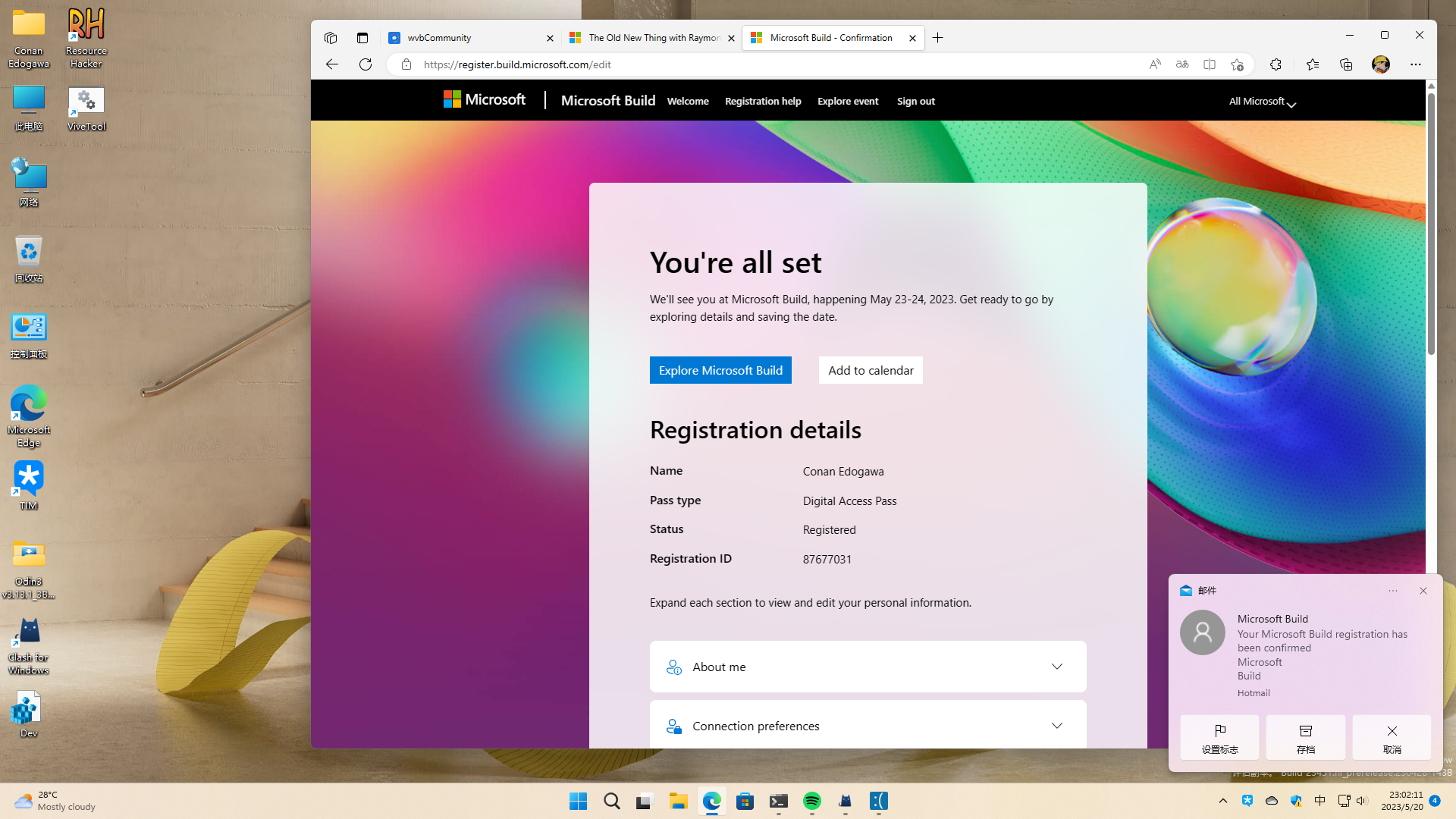Dismiss the mail notification
1456x819 pixels.
coord(1423,591)
